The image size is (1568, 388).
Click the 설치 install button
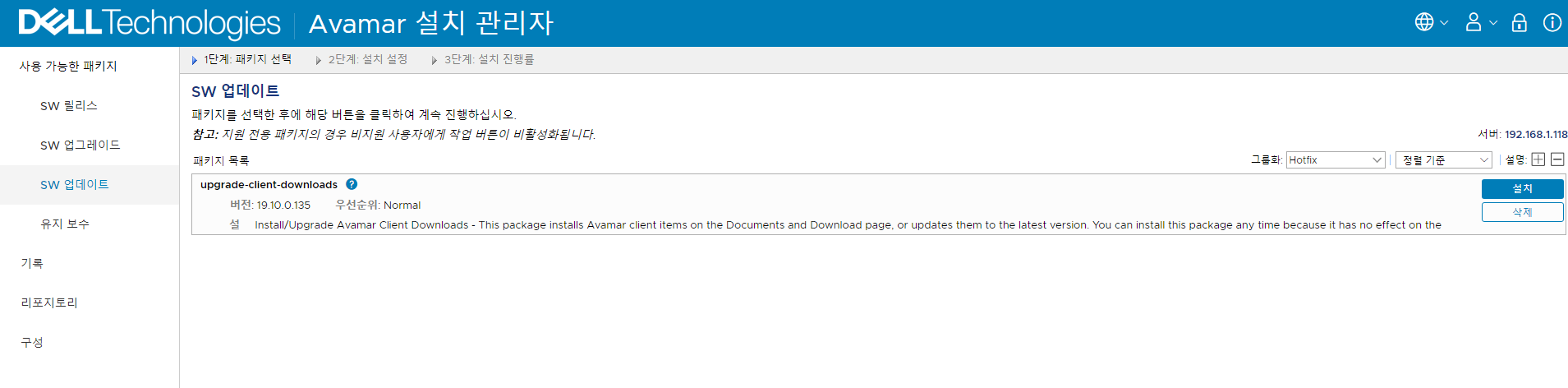point(1522,188)
